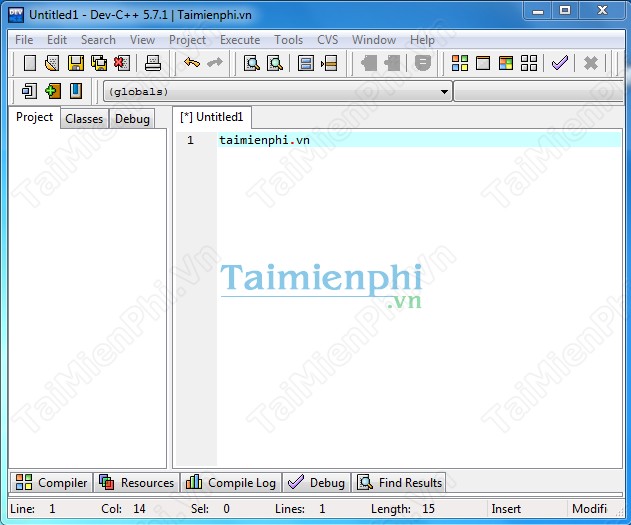Image resolution: width=631 pixels, height=525 pixels.
Task: Show the Compile Log bottom tab
Action: (232, 483)
